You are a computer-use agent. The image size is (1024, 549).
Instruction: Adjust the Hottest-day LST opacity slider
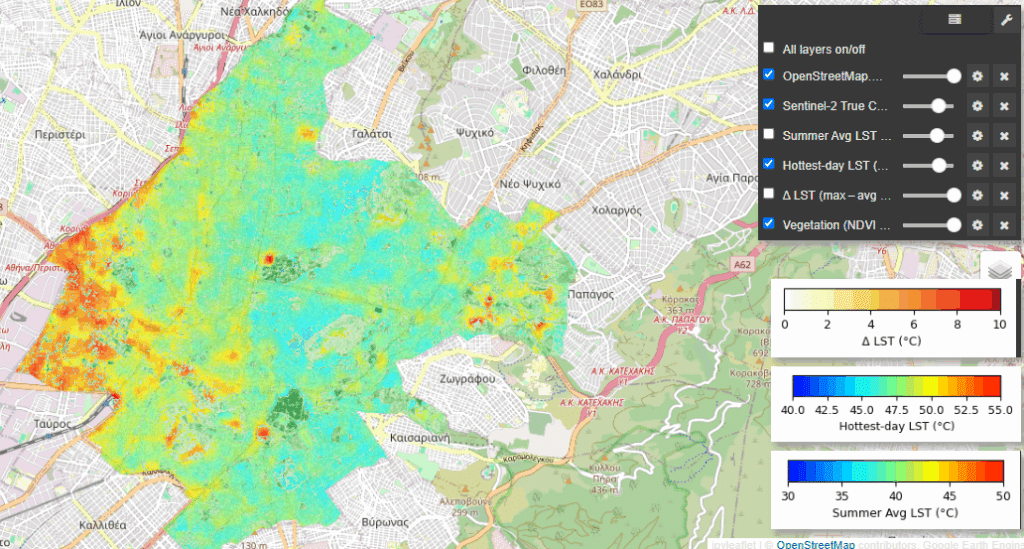[x=931, y=166]
